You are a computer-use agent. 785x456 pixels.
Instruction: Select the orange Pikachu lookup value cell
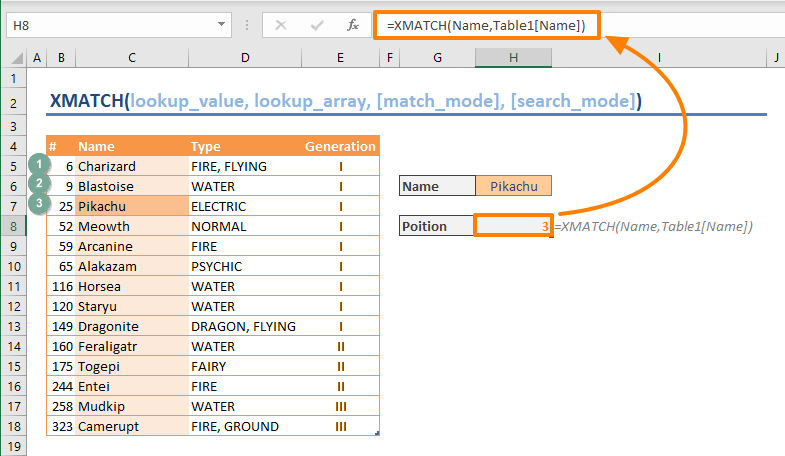pos(513,186)
